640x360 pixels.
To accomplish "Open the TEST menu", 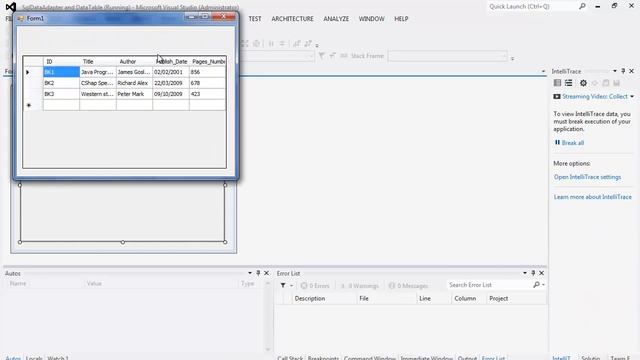I will [x=255, y=19].
